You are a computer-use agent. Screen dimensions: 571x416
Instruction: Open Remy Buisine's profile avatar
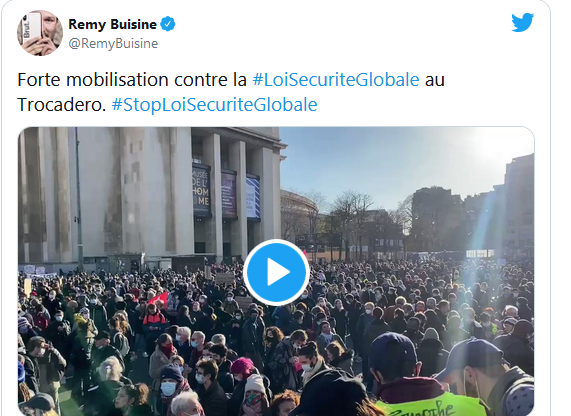click(40, 33)
